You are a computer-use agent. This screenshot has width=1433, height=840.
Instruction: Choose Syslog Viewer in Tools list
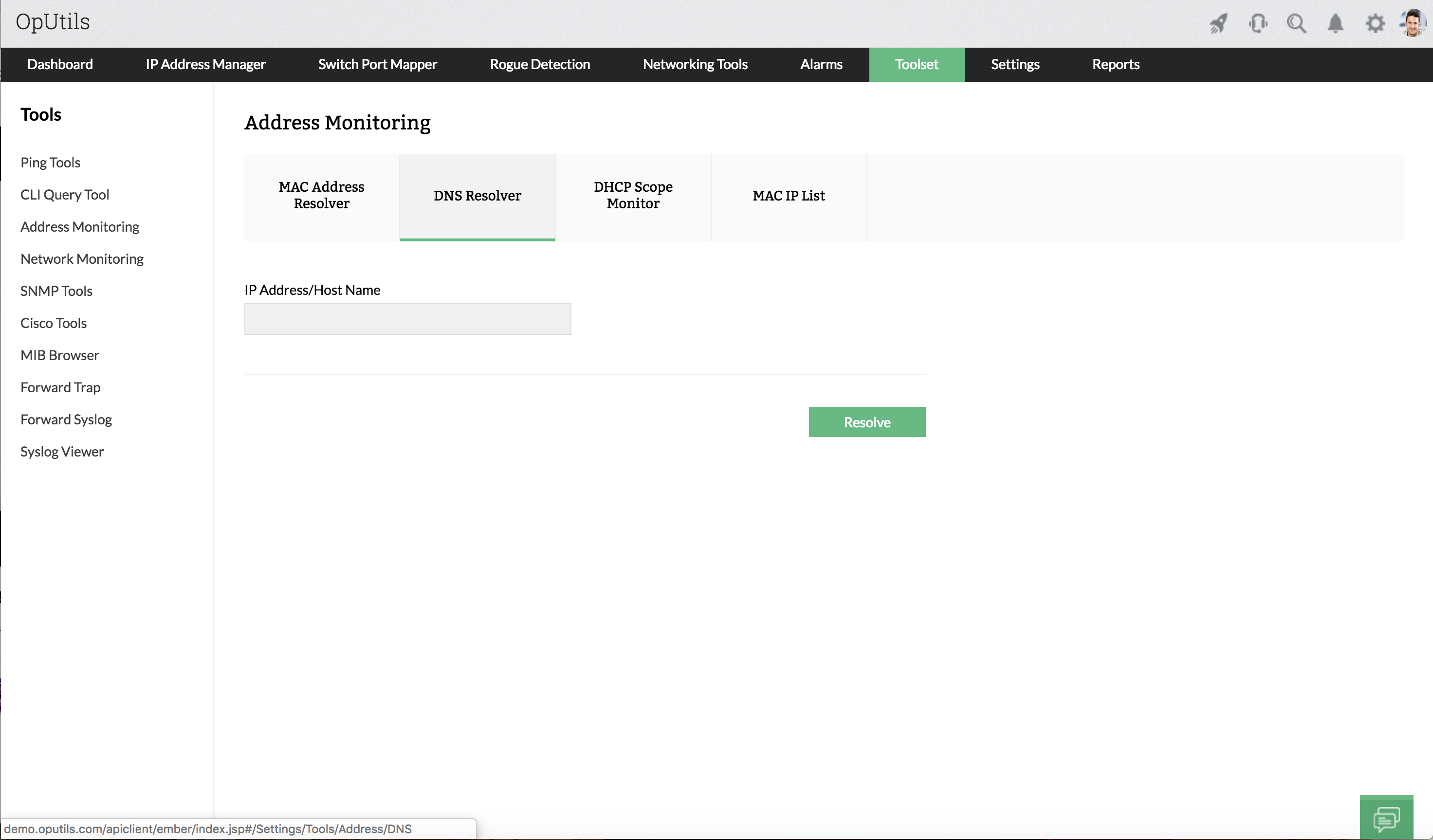click(62, 452)
